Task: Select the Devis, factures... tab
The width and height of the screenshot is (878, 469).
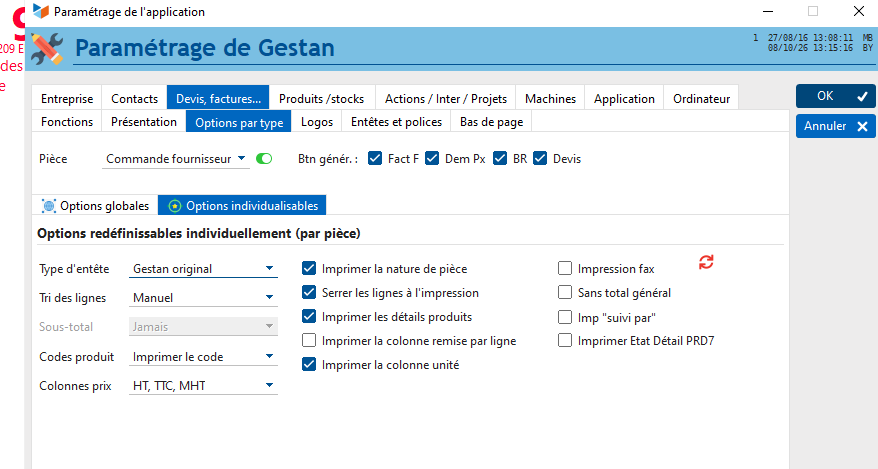Action: coord(218,99)
